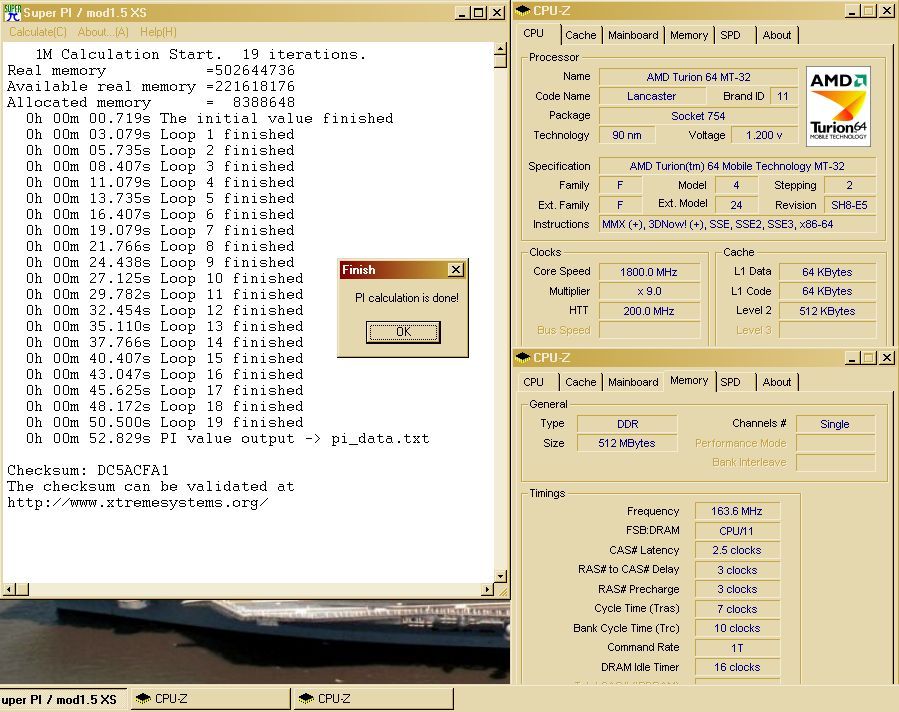Click the Voltage value 1.200 v

(x=764, y=135)
